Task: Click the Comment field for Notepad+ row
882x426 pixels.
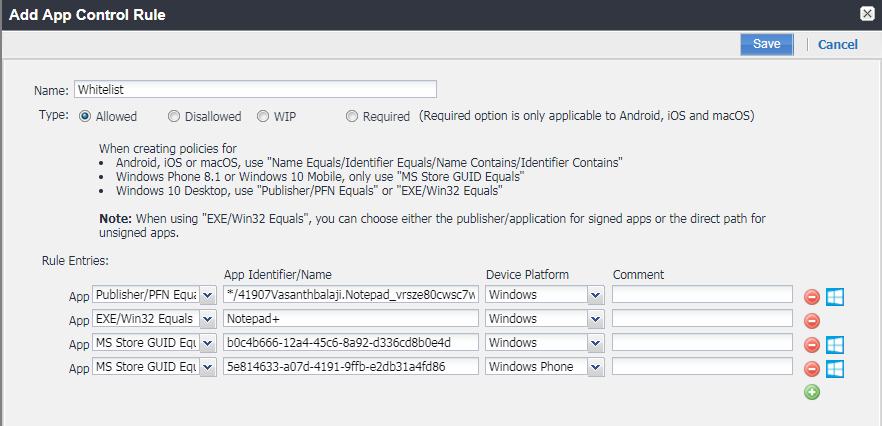Action: [x=702, y=319]
